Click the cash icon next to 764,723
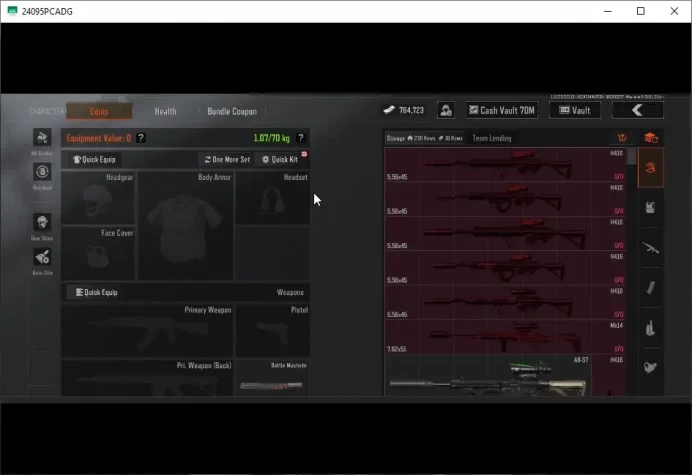This screenshot has width=692, height=475. click(389, 110)
